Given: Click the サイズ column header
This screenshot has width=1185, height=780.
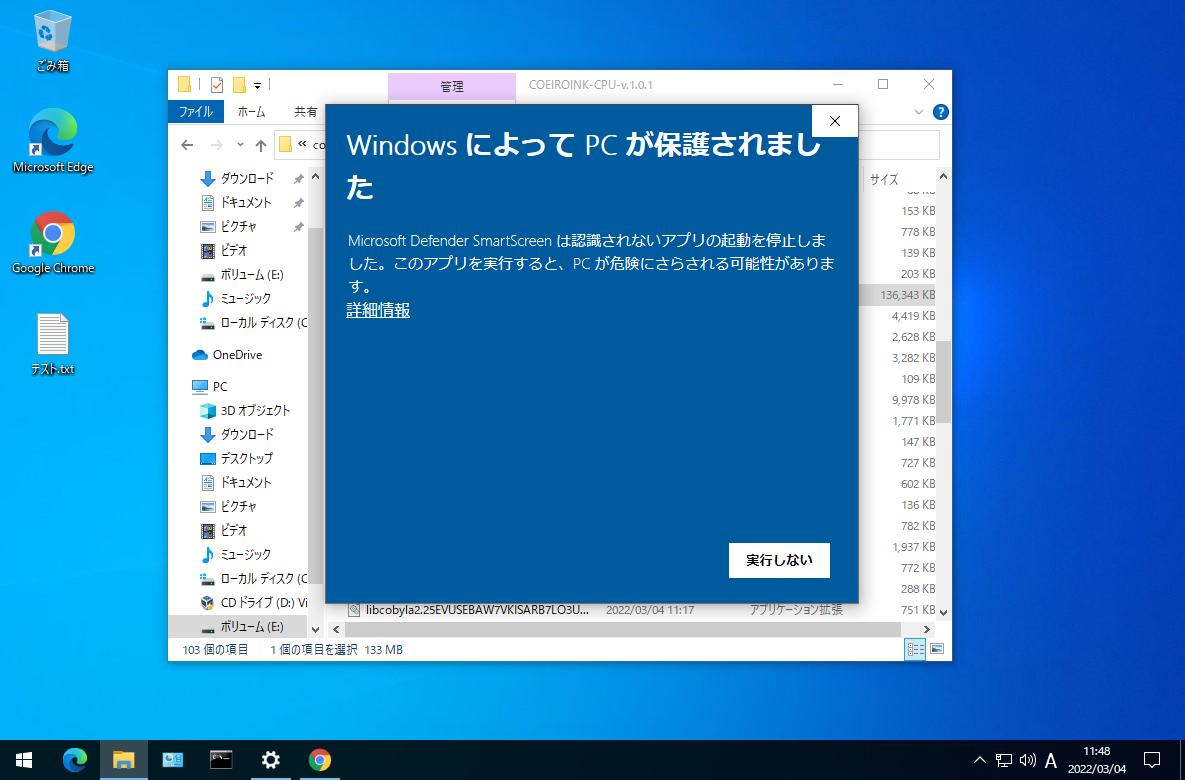Looking at the screenshot, I should [883, 179].
